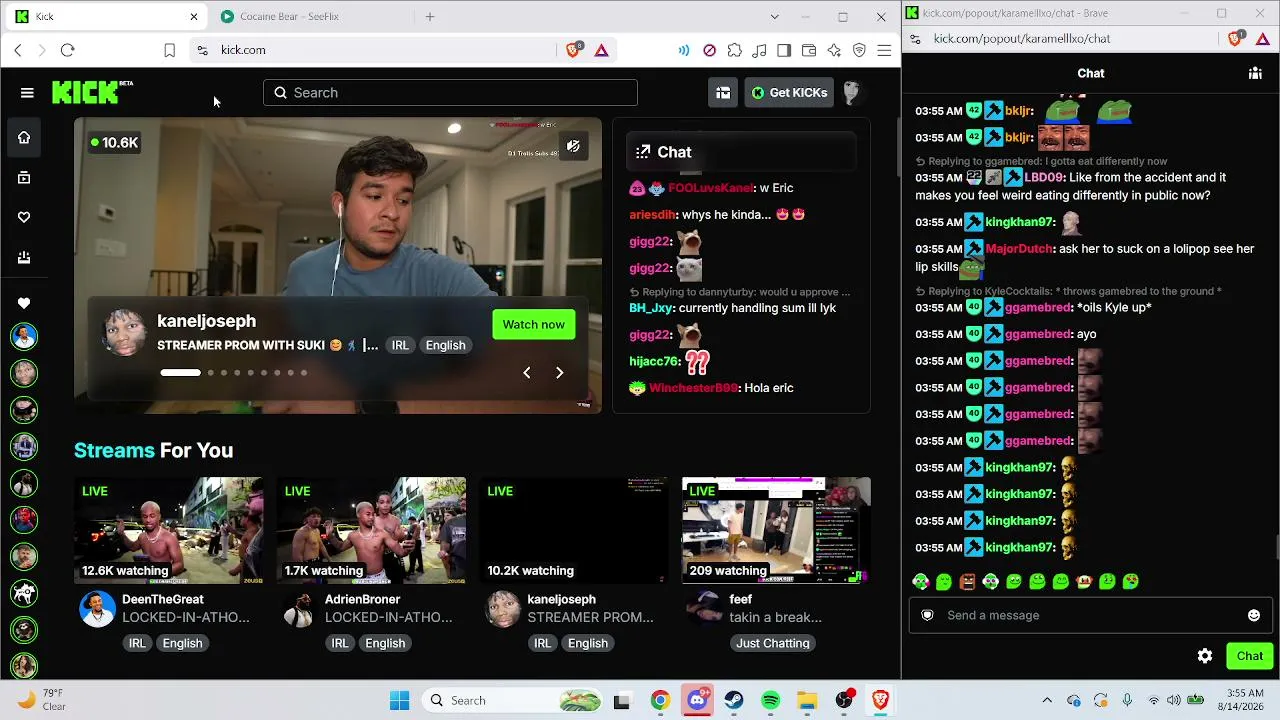
Task: Open the media control music note icon
Action: (760, 50)
